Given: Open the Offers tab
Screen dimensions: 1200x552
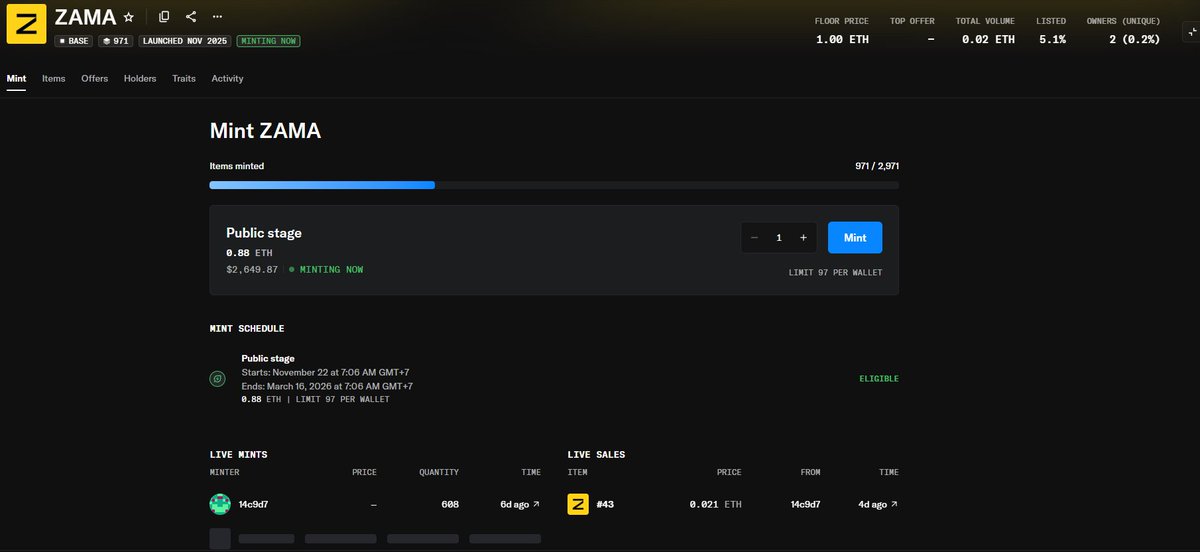Looking at the screenshot, I should pos(95,78).
